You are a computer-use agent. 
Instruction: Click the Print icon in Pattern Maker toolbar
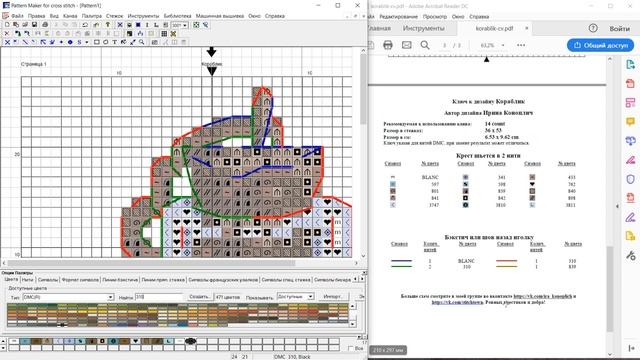click(45, 25)
